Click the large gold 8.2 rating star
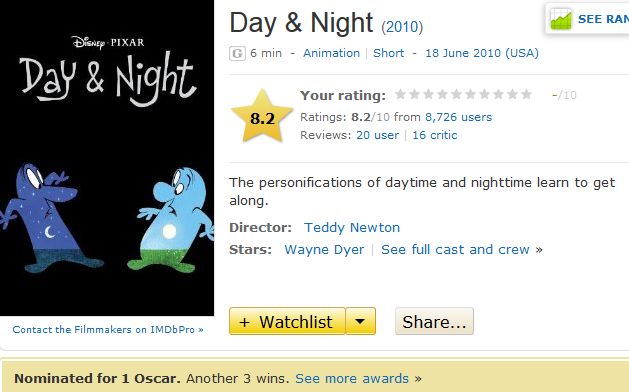The height and width of the screenshot is (392, 629). pos(262,116)
